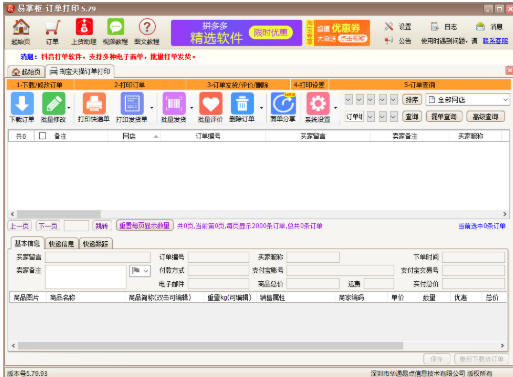
Task: Expand the arrow beside 批量发货
Action: point(191,108)
